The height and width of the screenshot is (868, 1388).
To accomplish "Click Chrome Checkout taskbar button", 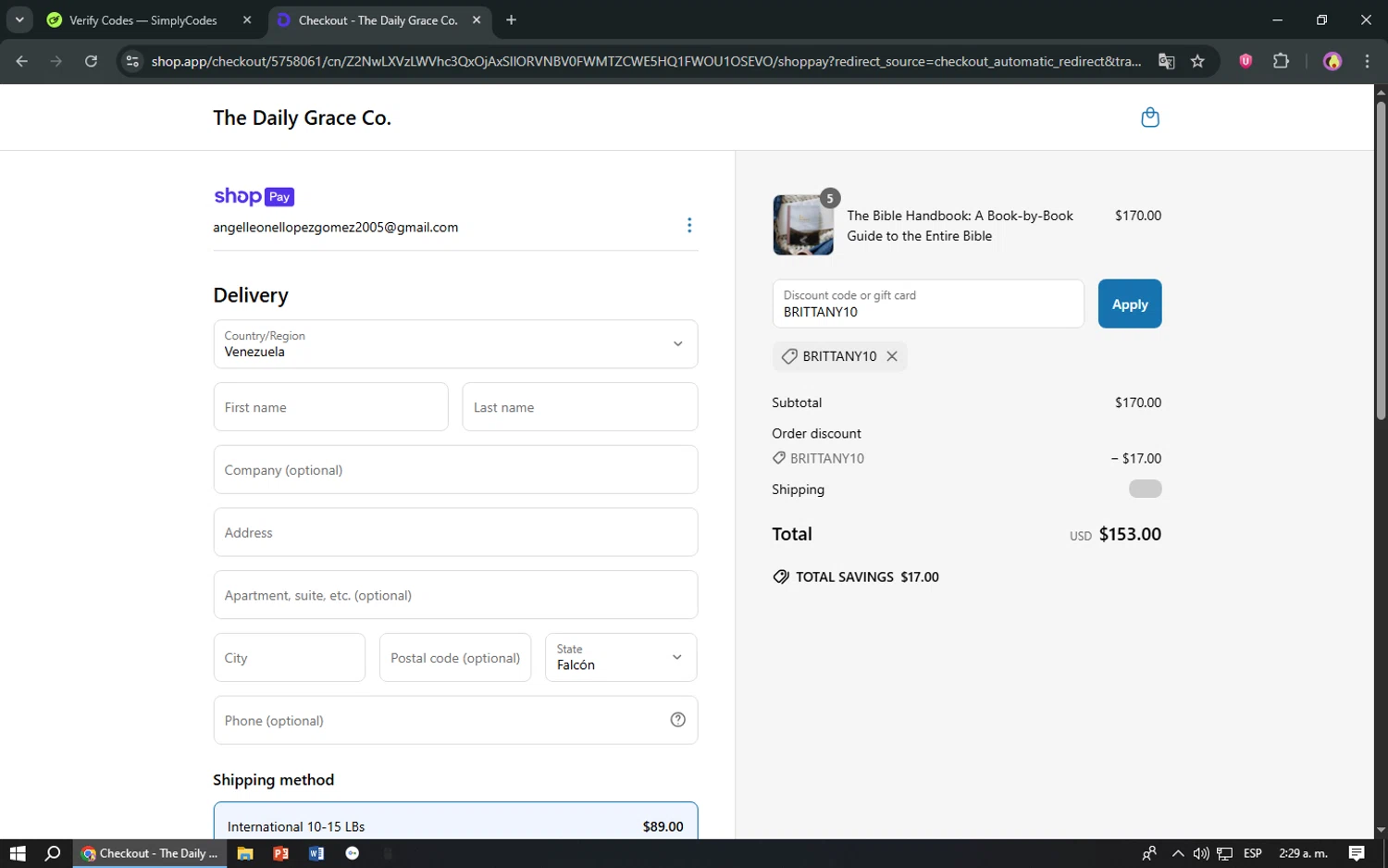I will point(149,853).
